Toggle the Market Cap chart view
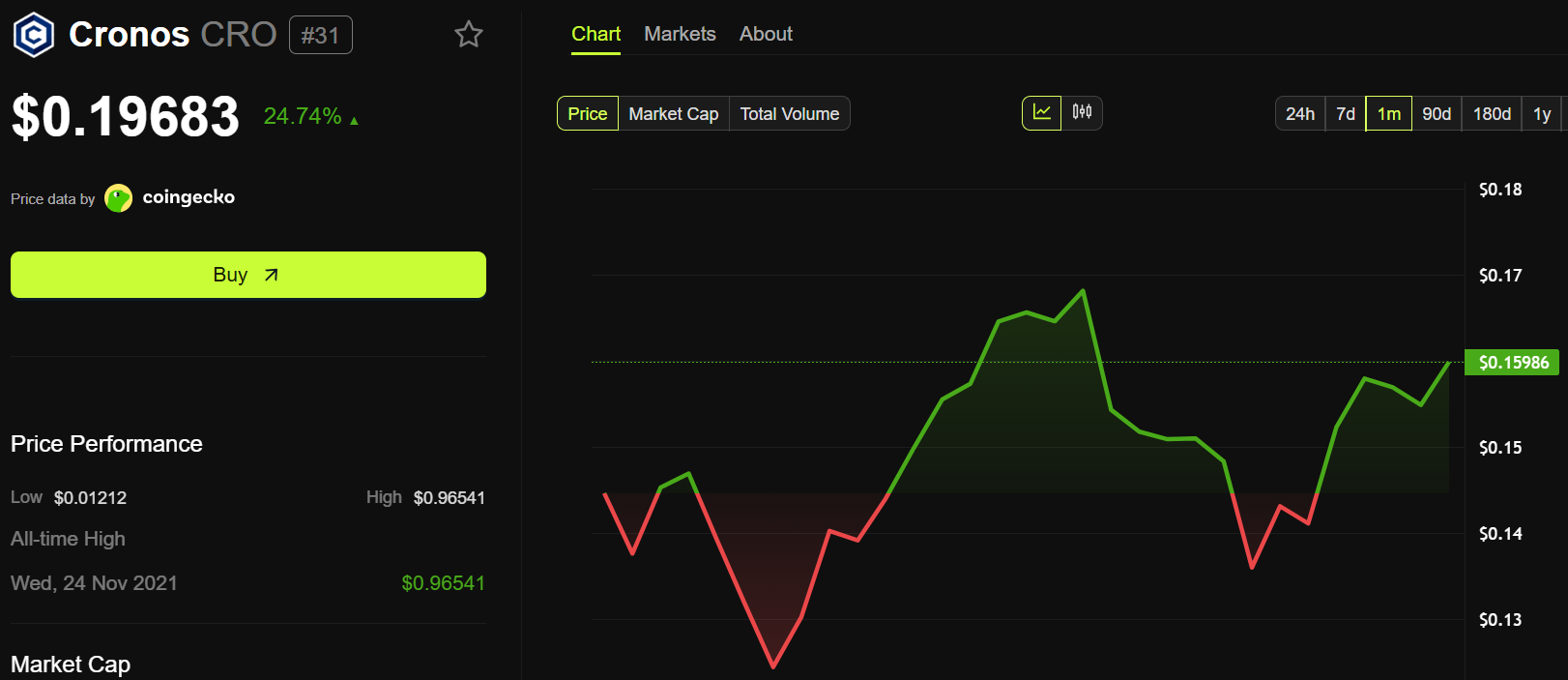The image size is (1568, 680). tap(673, 113)
